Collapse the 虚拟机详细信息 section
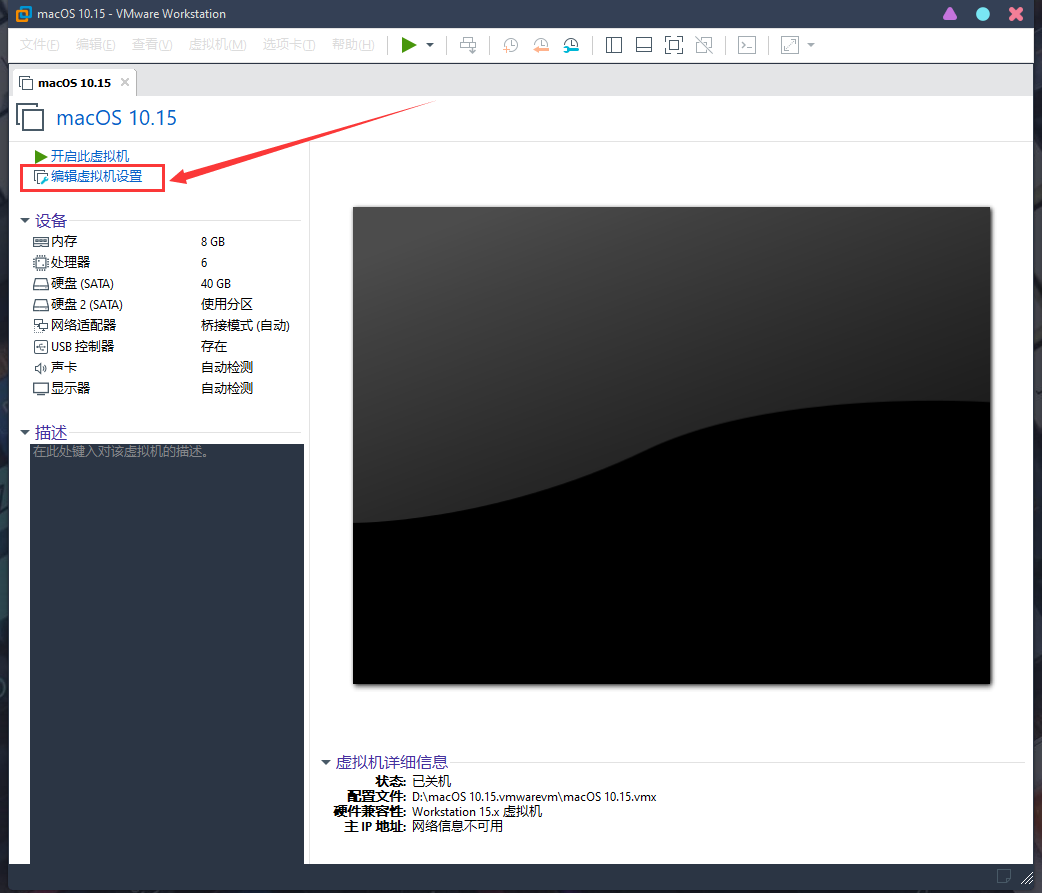Screen dimensions: 1042x893 326,762
